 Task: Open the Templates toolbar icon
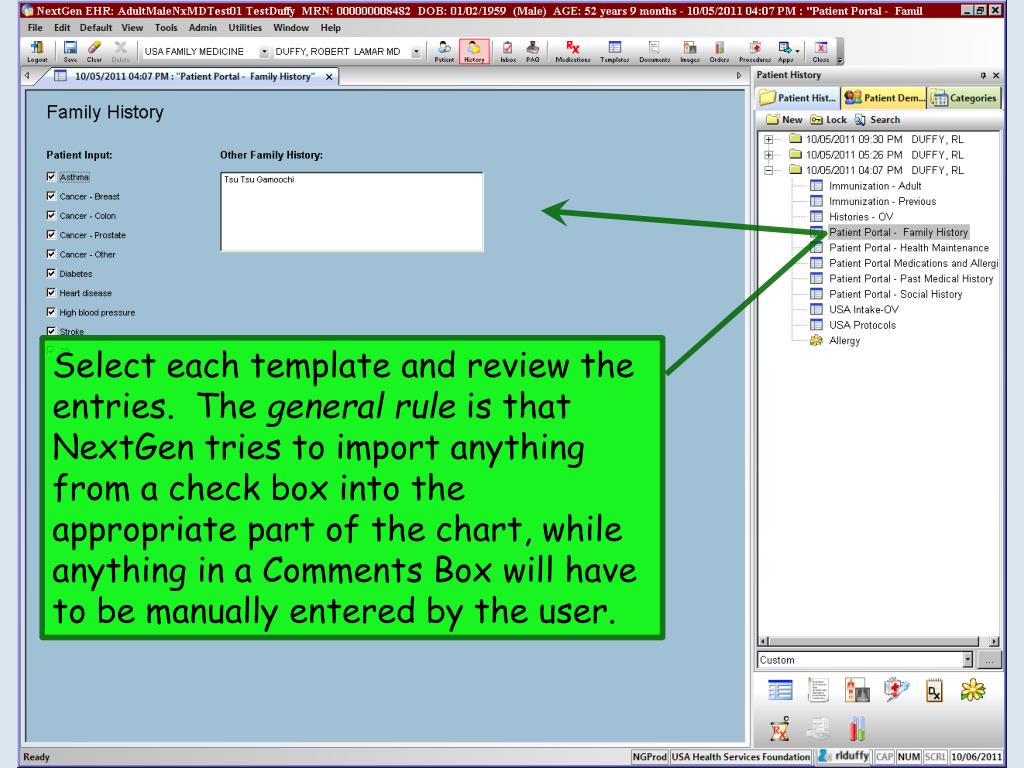pyautogui.click(x=615, y=51)
